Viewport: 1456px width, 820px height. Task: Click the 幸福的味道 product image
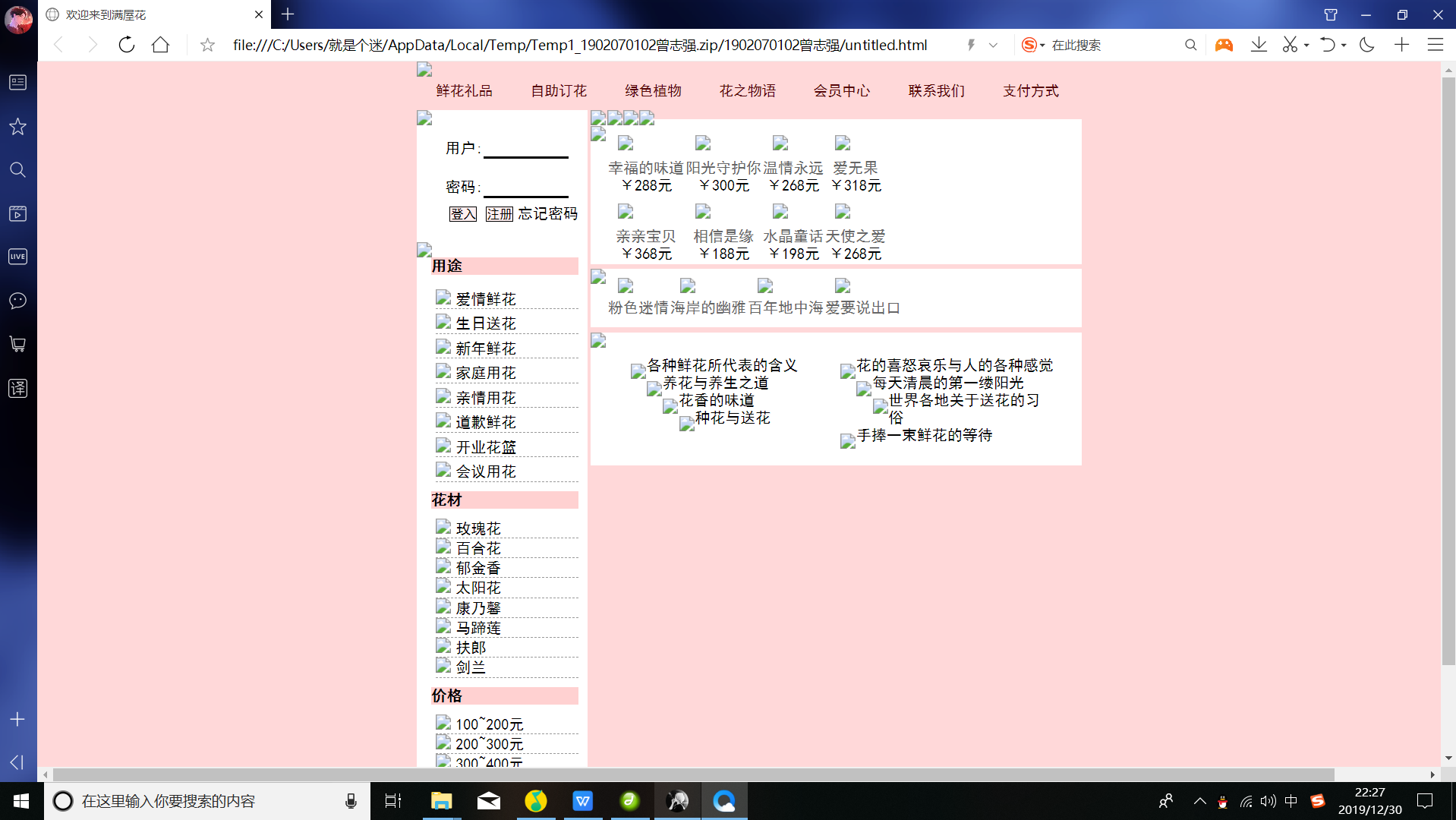coord(626,143)
